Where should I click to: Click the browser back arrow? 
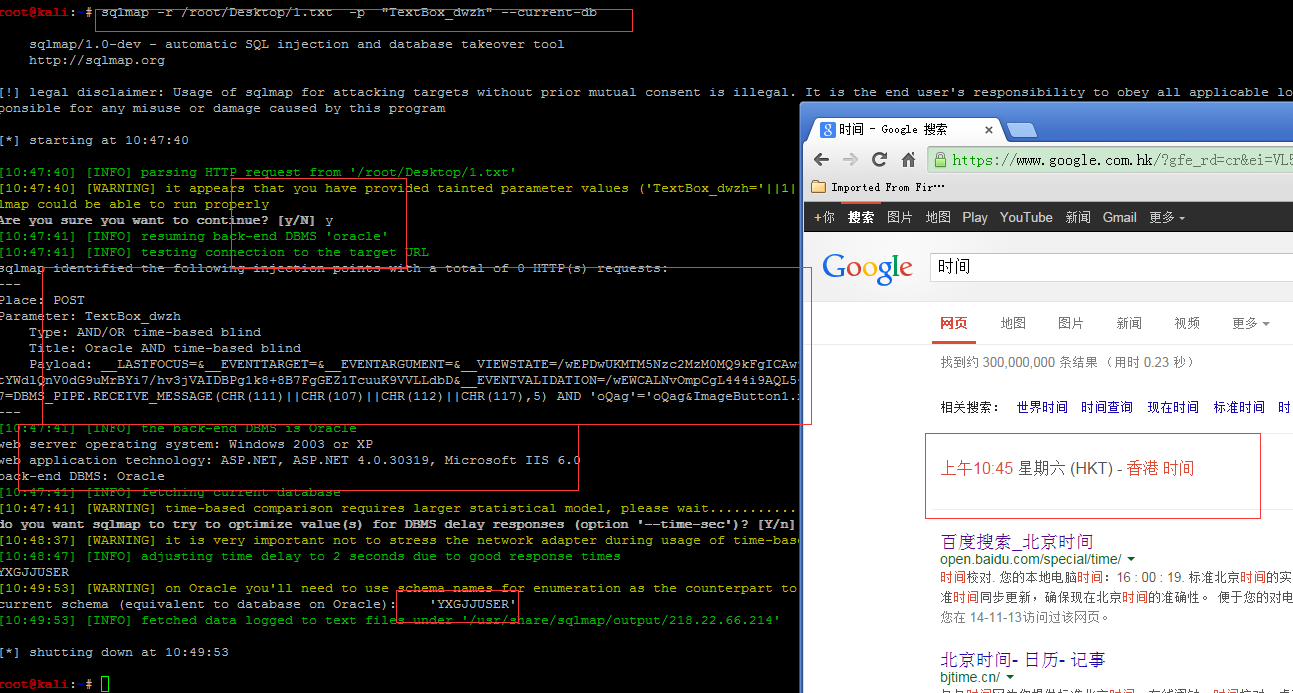point(822,160)
